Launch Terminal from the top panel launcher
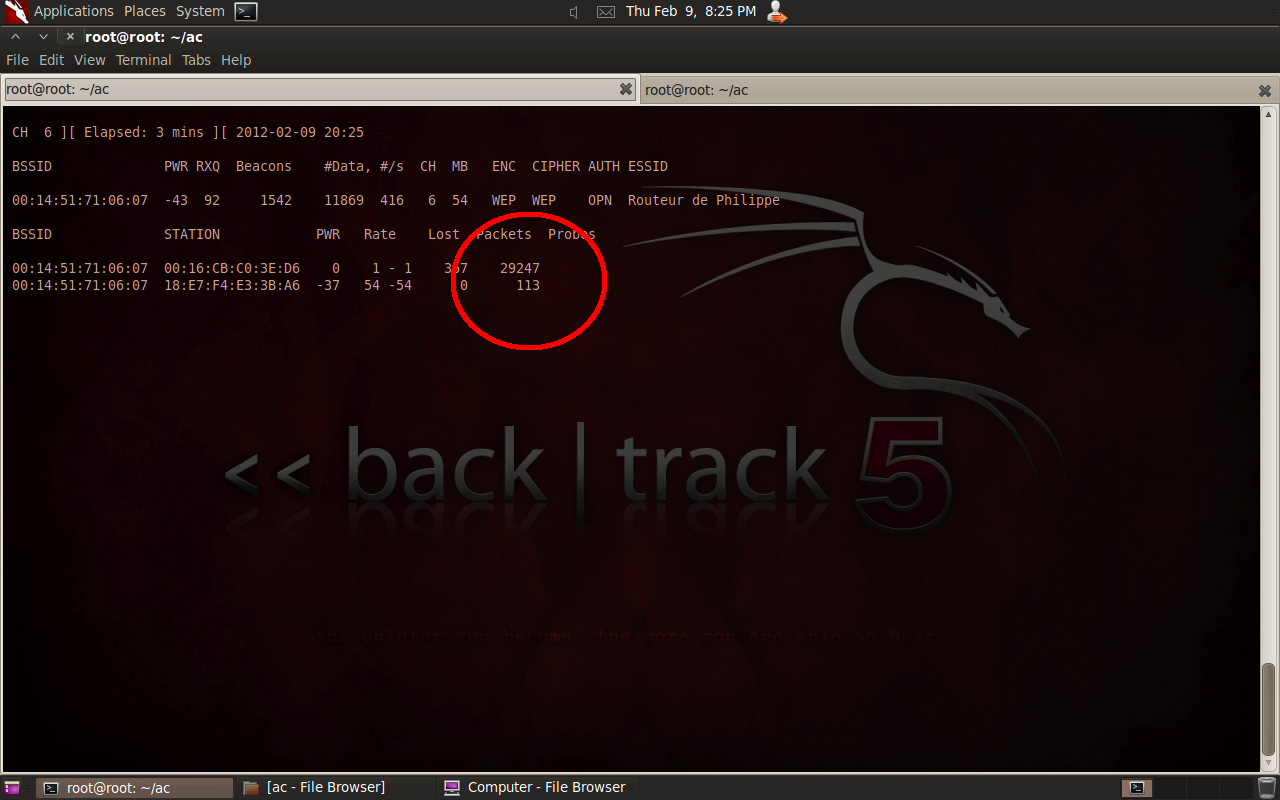1280x800 pixels. (x=246, y=12)
